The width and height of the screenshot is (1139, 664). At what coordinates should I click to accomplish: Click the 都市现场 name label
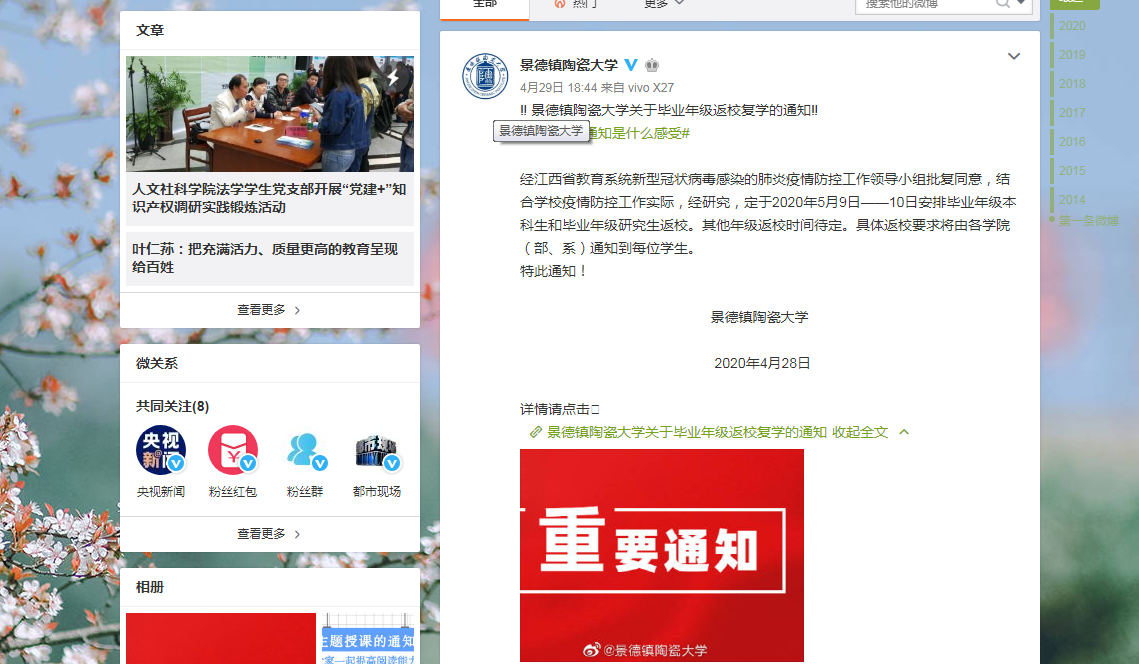pos(376,492)
